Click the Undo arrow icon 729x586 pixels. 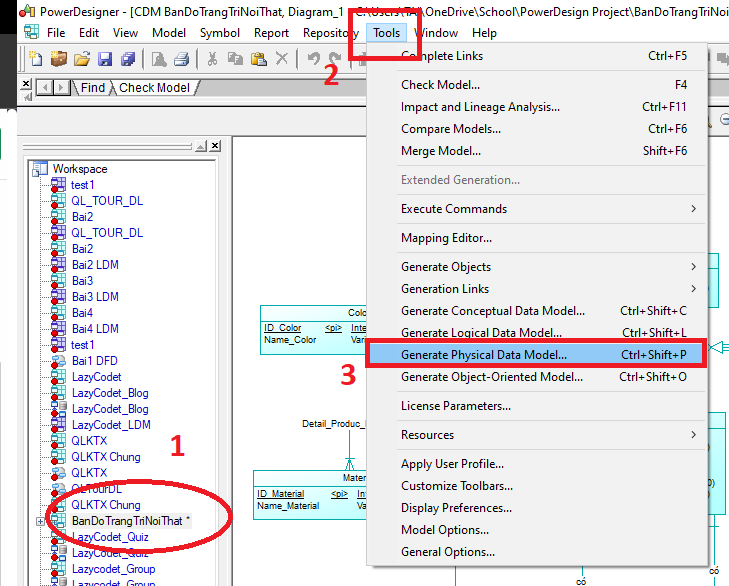point(314,59)
